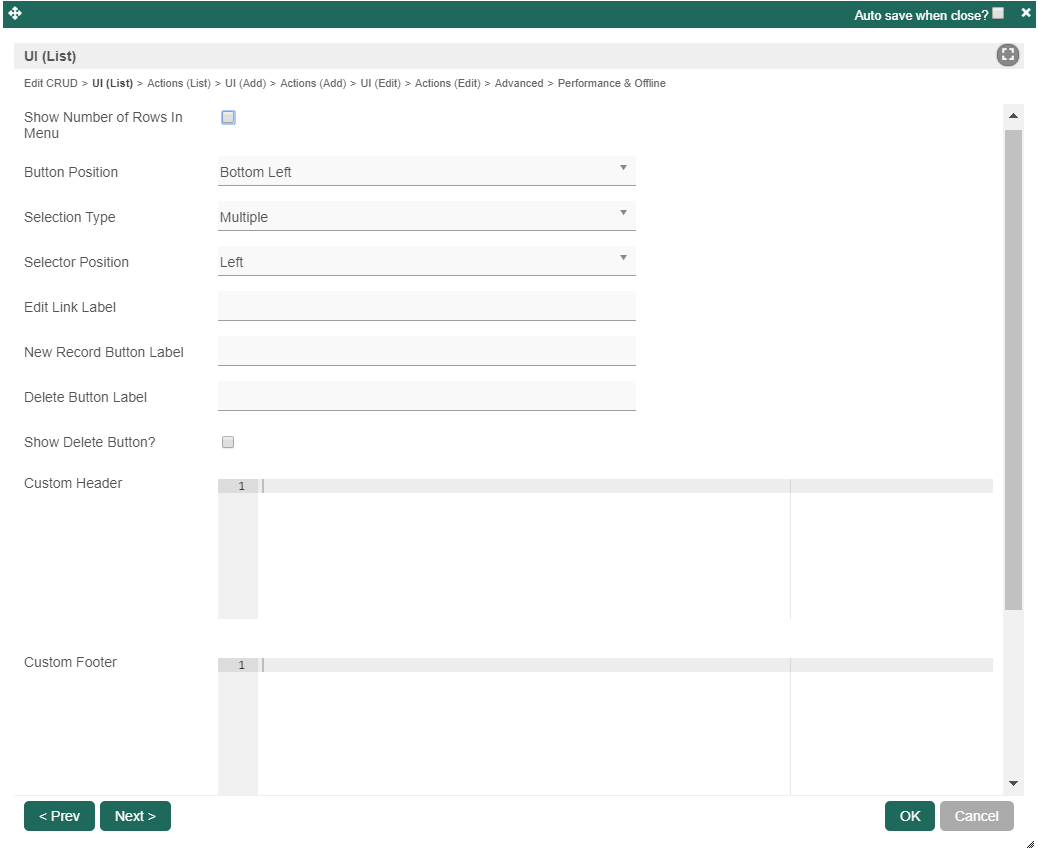1038x851 pixels.
Task: Expand the Selection Type dropdown
Action: pos(426,217)
